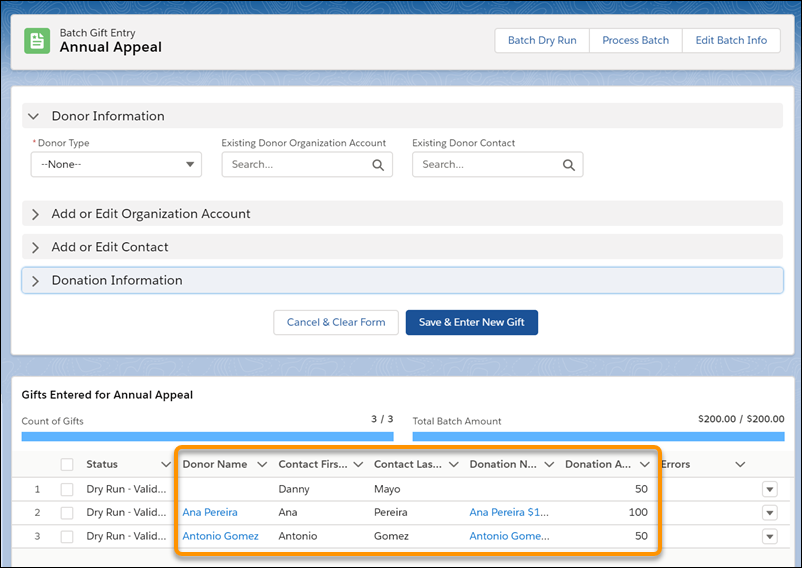Check the box for gift row 2
This screenshot has width=802, height=568.
(x=67, y=513)
